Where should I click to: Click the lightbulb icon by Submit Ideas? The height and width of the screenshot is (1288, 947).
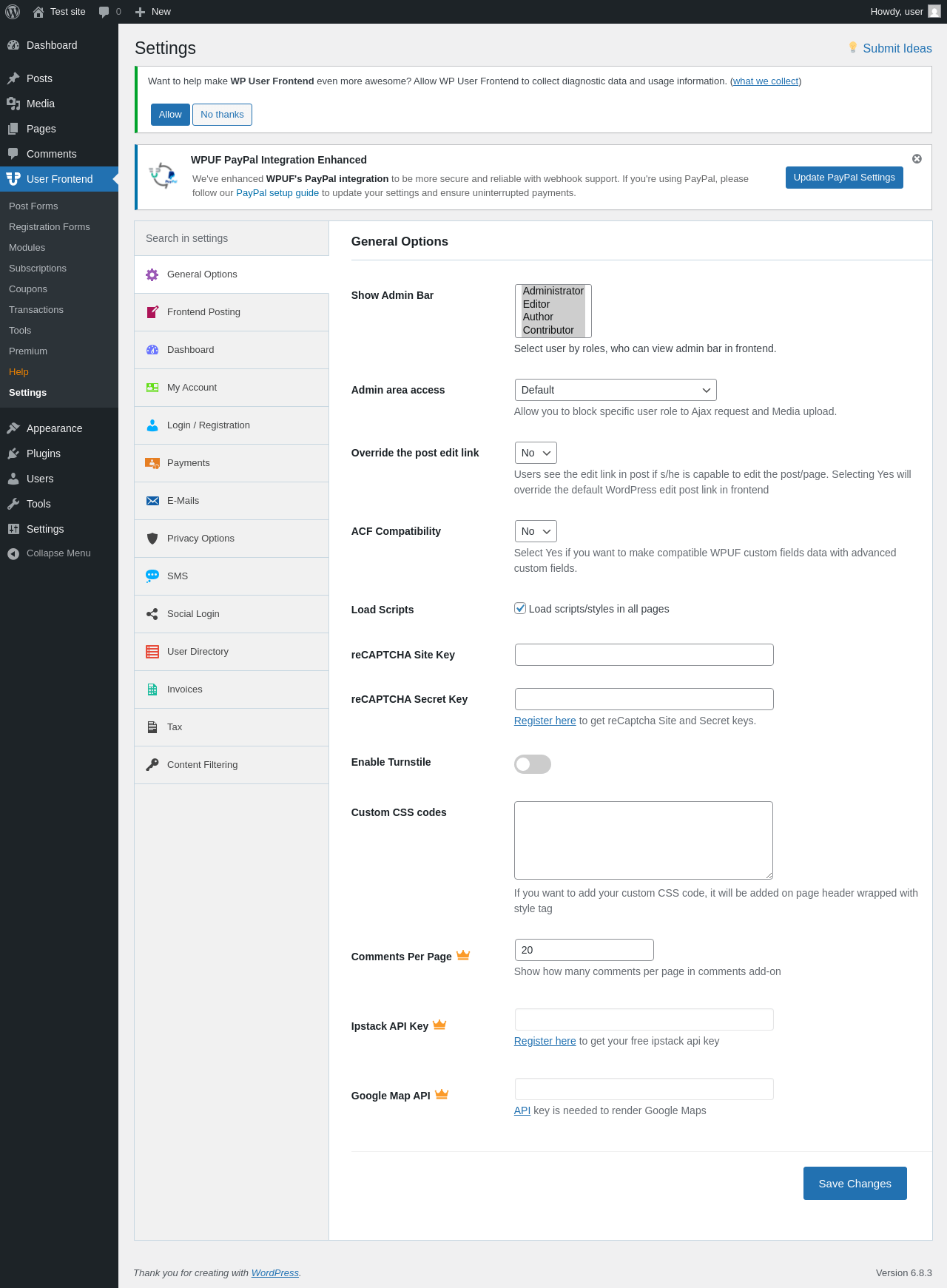point(853,48)
